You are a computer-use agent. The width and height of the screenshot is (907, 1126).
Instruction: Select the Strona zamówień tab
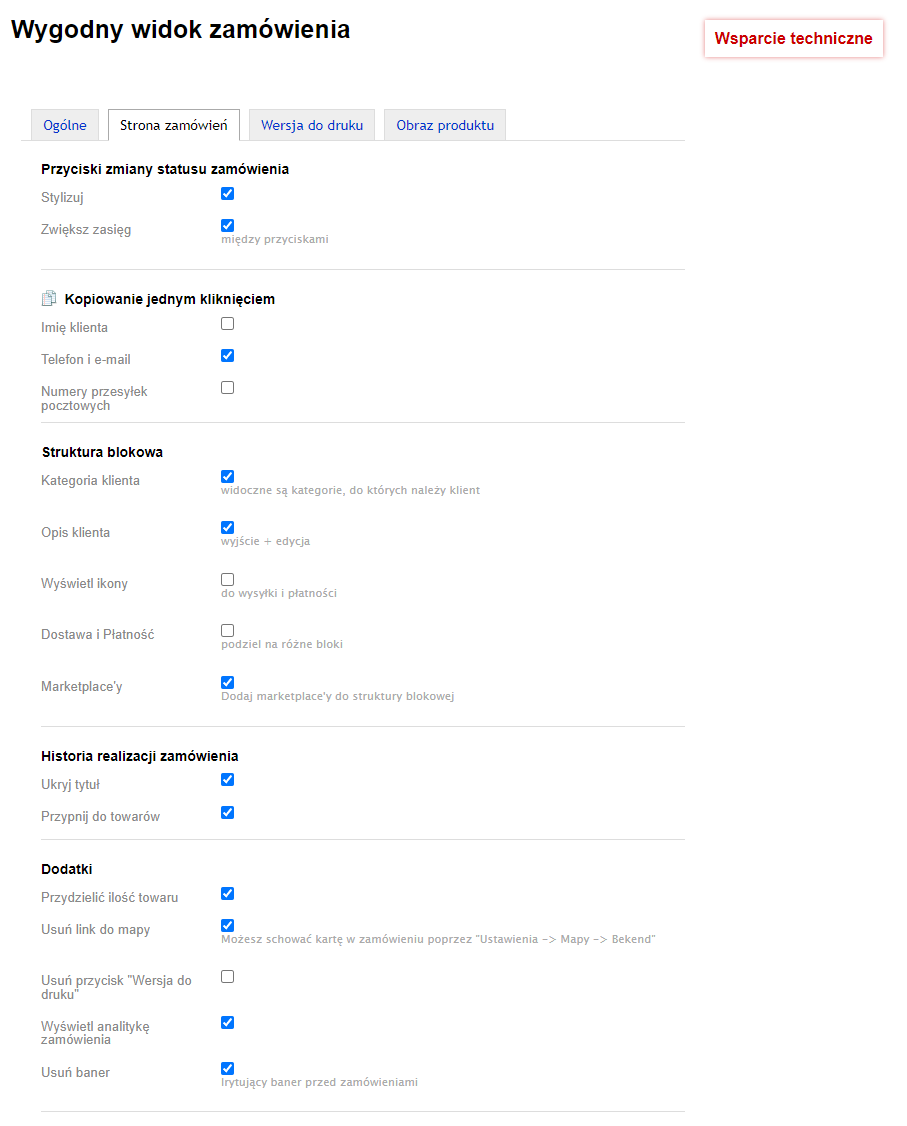click(x=174, y=126)
